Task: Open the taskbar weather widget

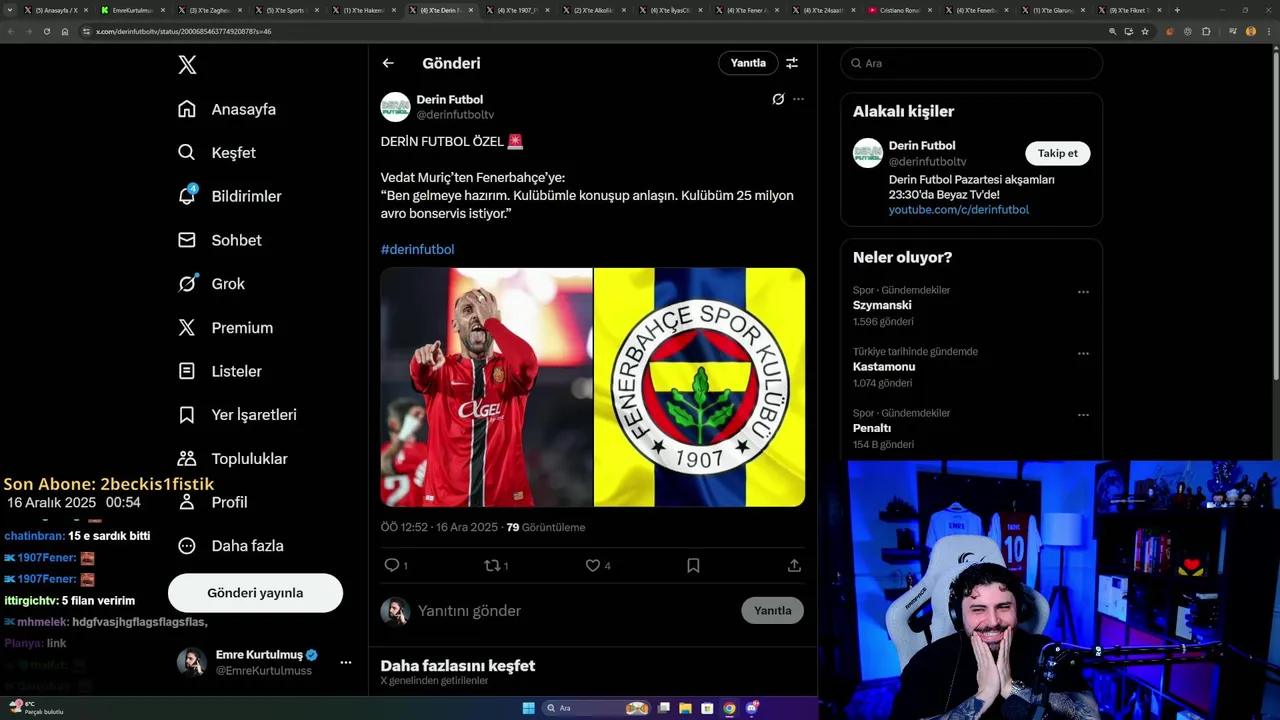Action: pos(36,708)
